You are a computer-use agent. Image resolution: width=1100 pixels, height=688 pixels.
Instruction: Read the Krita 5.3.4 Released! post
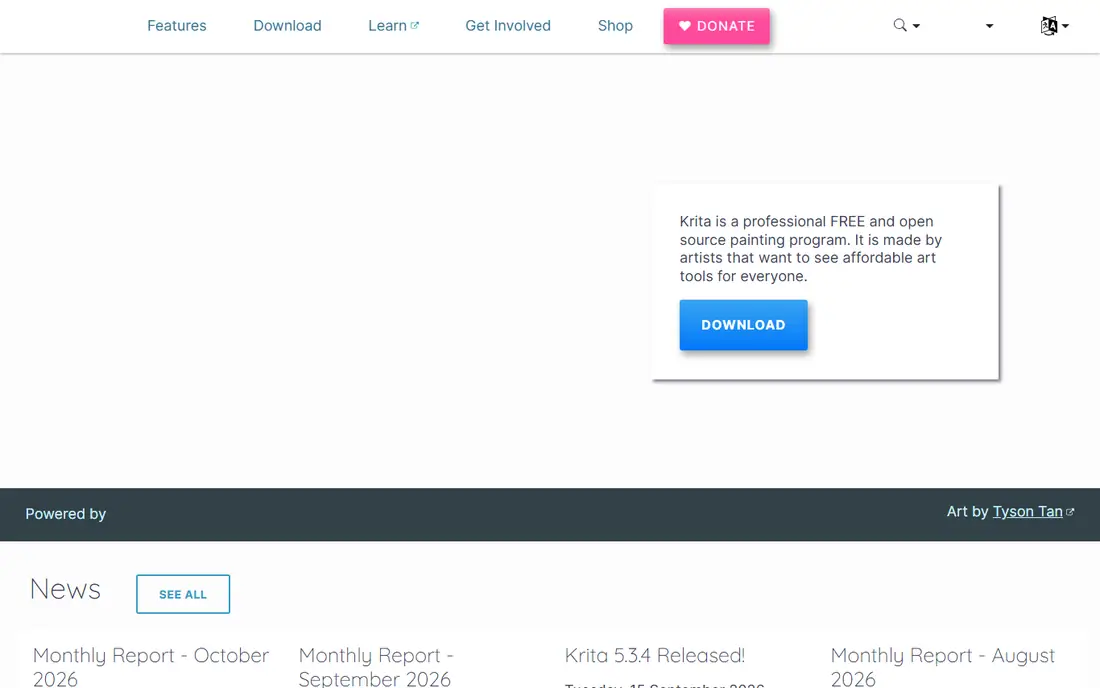point(655,655)
